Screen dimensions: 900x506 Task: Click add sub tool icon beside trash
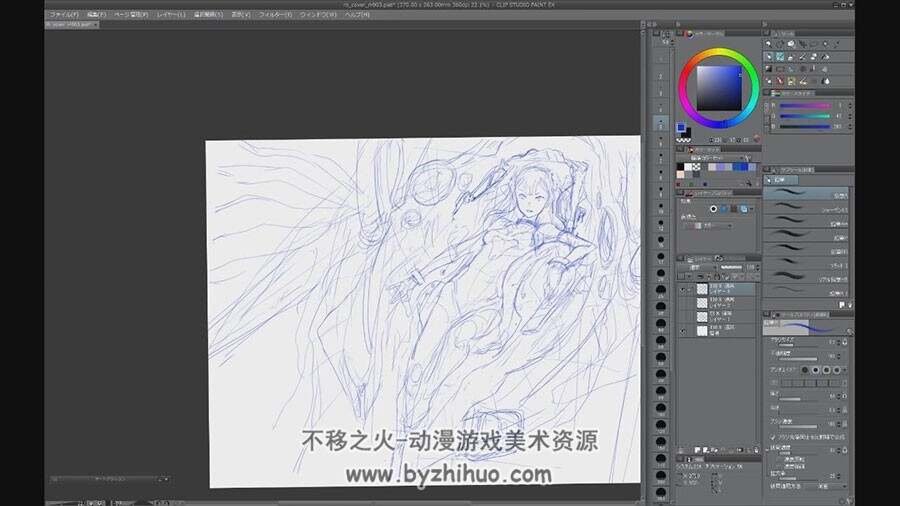pos(841,304)
